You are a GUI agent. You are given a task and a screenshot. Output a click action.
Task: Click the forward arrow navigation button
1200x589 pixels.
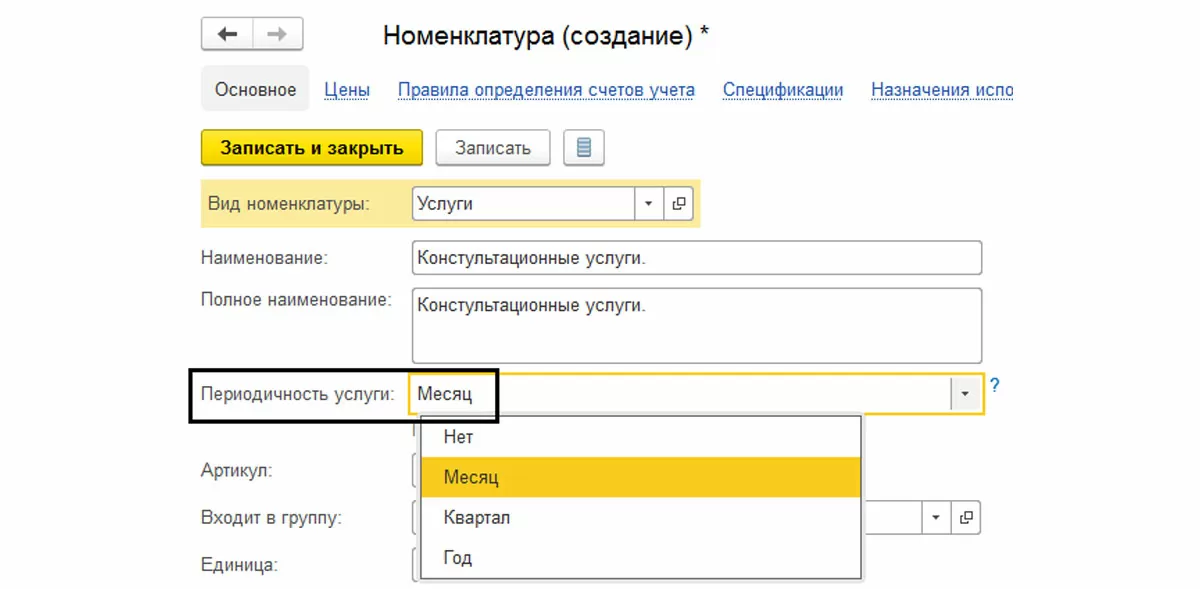(278, 35)
